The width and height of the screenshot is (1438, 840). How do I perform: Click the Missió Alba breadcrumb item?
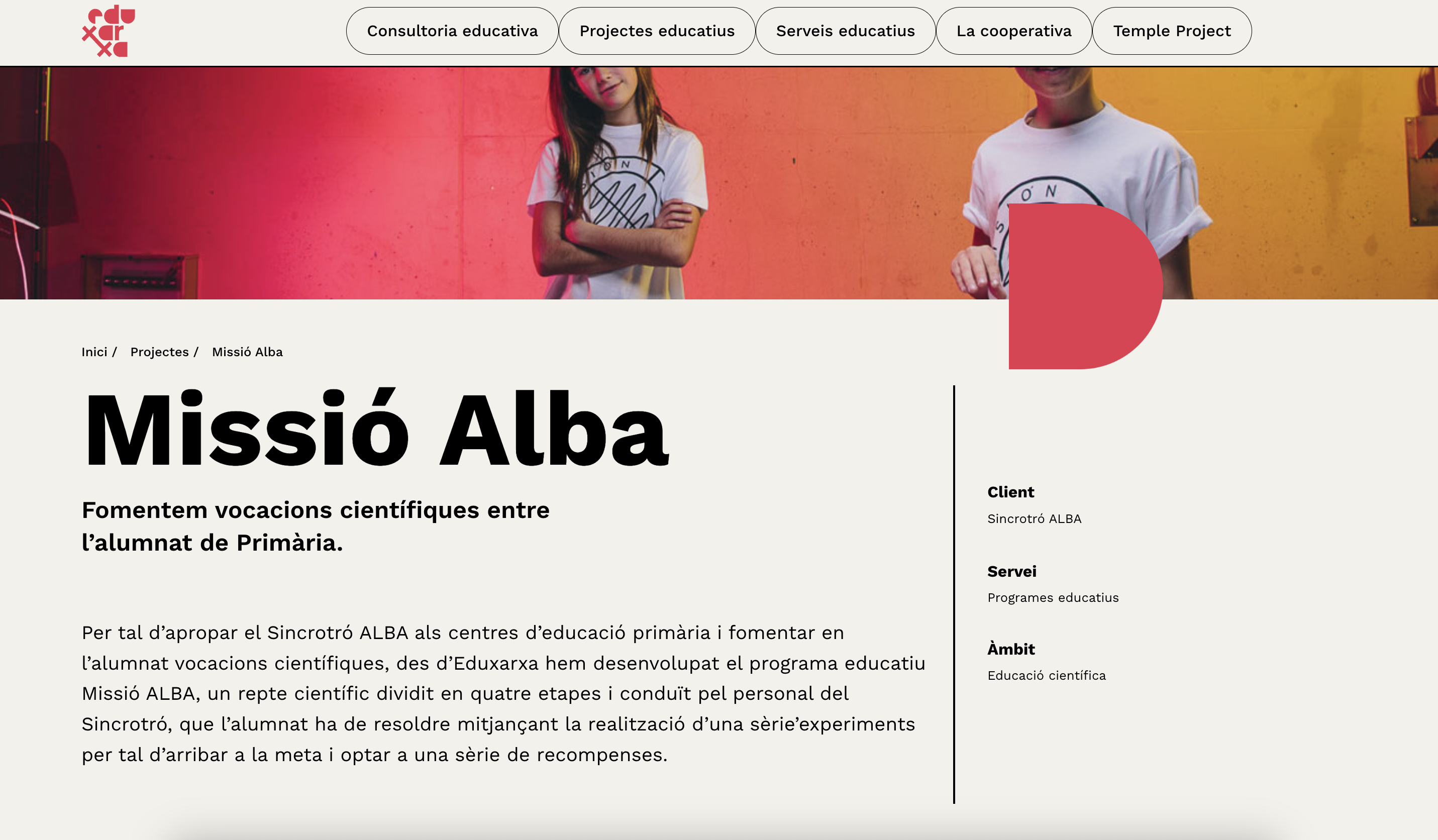247,352
